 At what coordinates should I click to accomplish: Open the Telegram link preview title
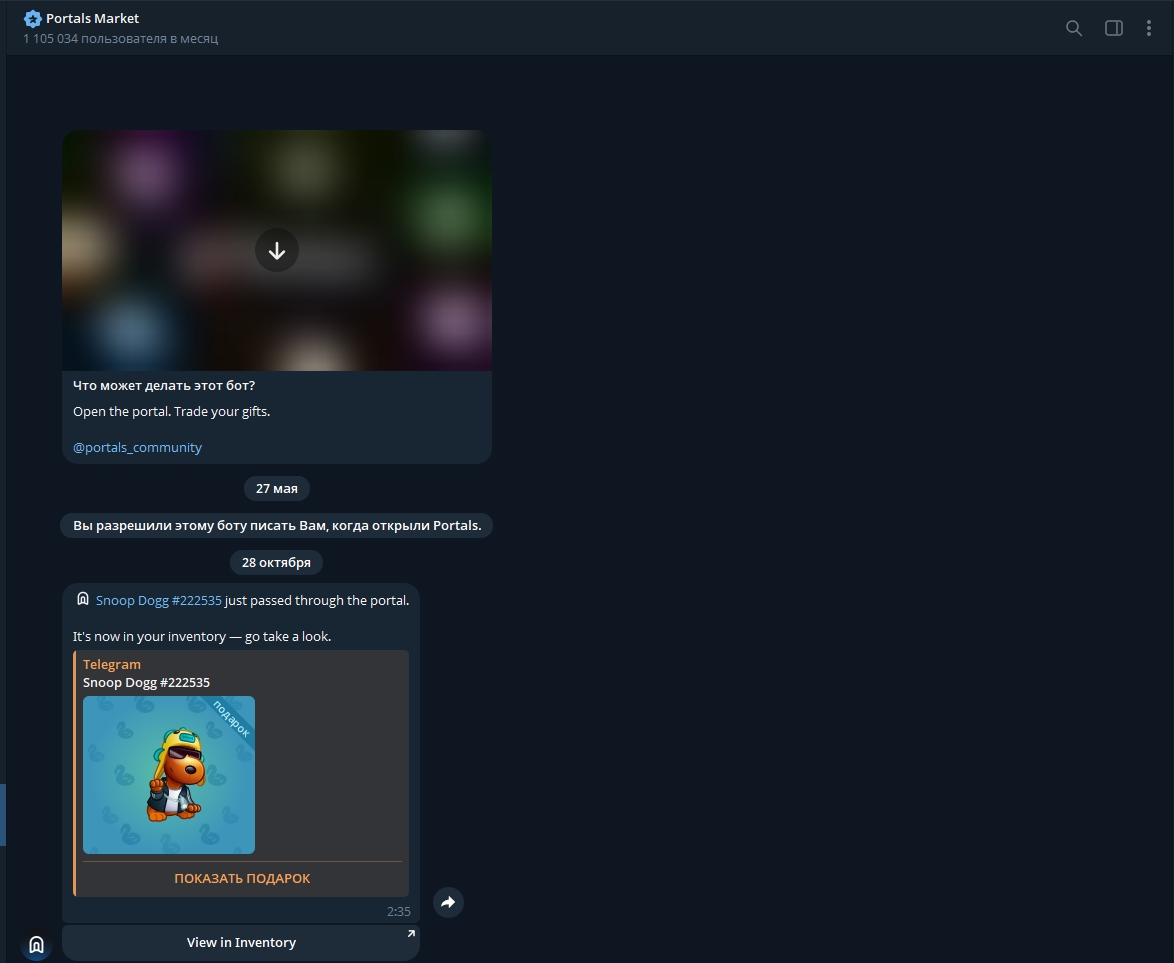(x=112, y=664)
